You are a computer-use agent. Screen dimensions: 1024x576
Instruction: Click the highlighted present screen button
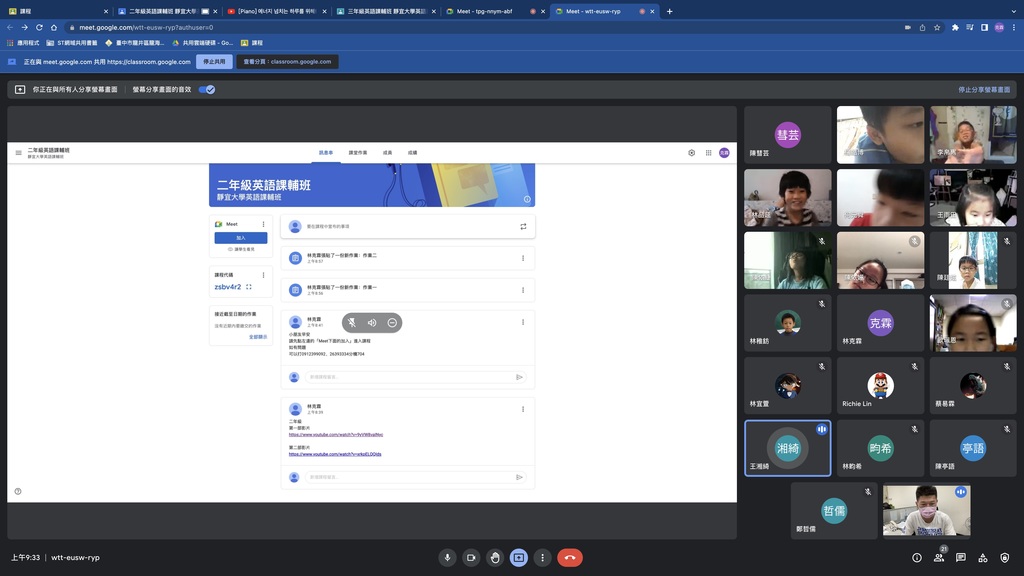click(x=519, y=558)
